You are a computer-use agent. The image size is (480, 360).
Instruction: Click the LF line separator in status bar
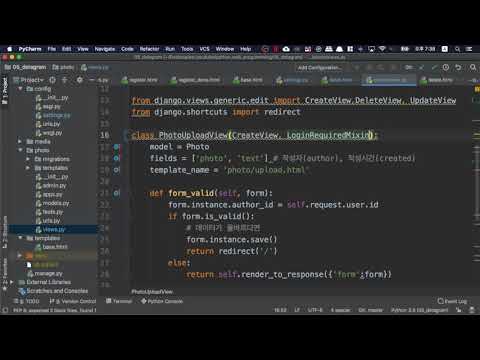point(297,310)
